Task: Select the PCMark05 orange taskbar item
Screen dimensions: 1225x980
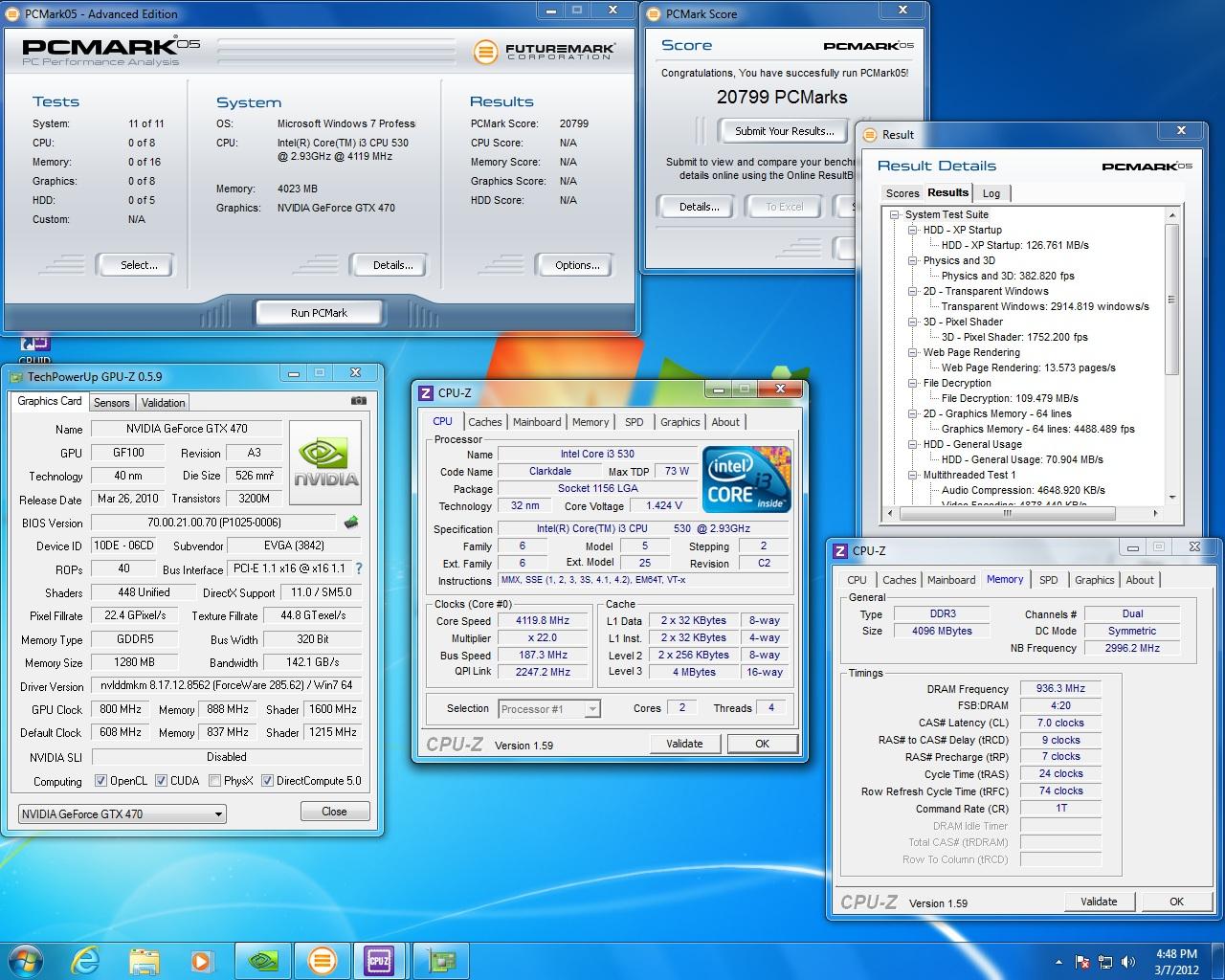Action: click(322, 960)
